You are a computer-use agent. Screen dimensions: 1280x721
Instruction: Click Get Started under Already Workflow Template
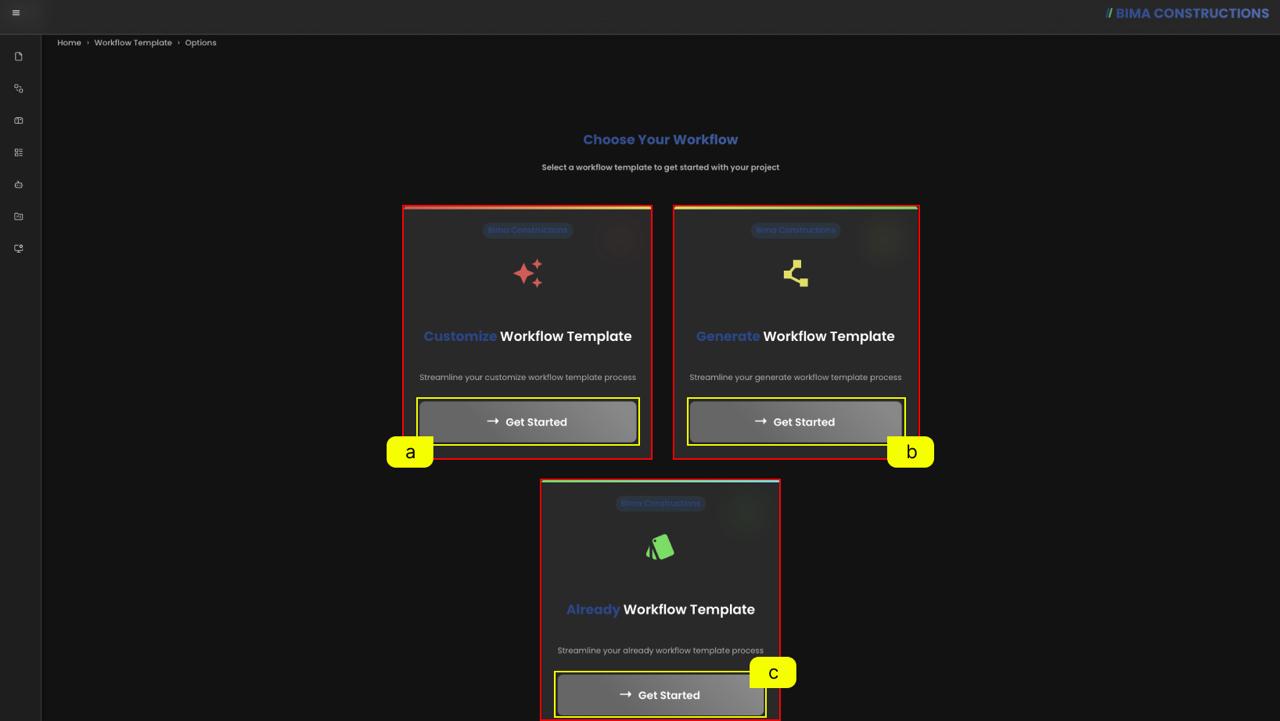pos(660,695)
